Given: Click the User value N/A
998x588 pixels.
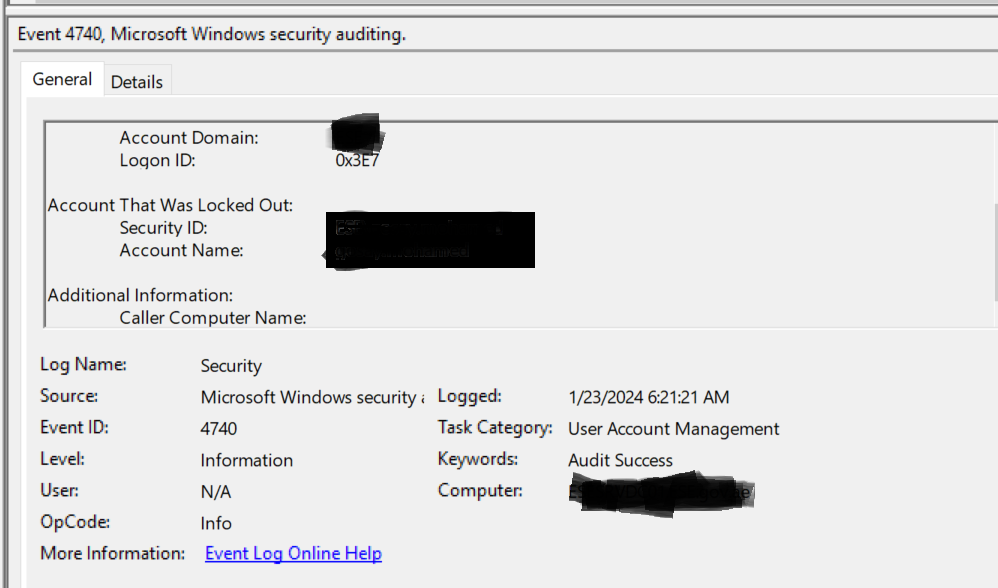Looking at the screenshot, I should coord(216,492).
